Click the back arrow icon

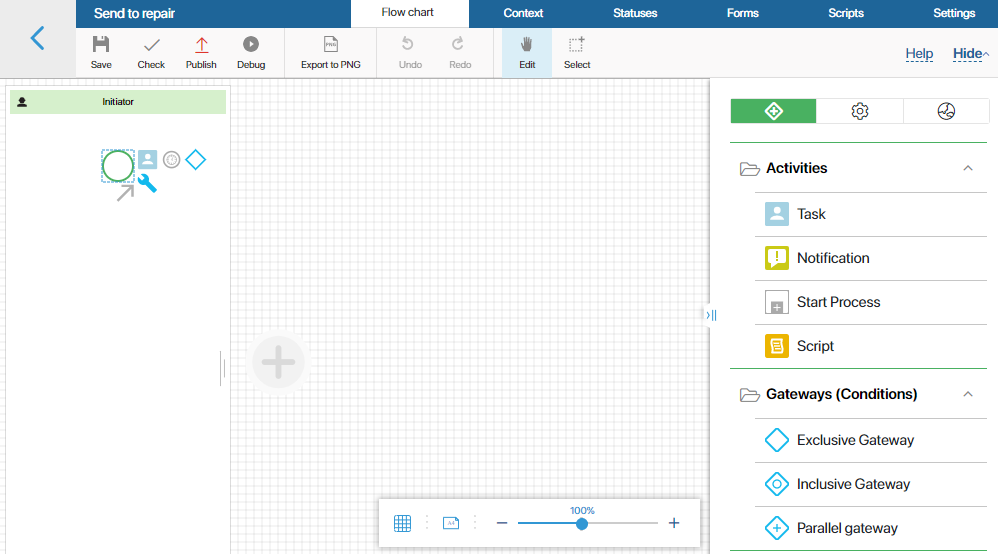(38, 38)
